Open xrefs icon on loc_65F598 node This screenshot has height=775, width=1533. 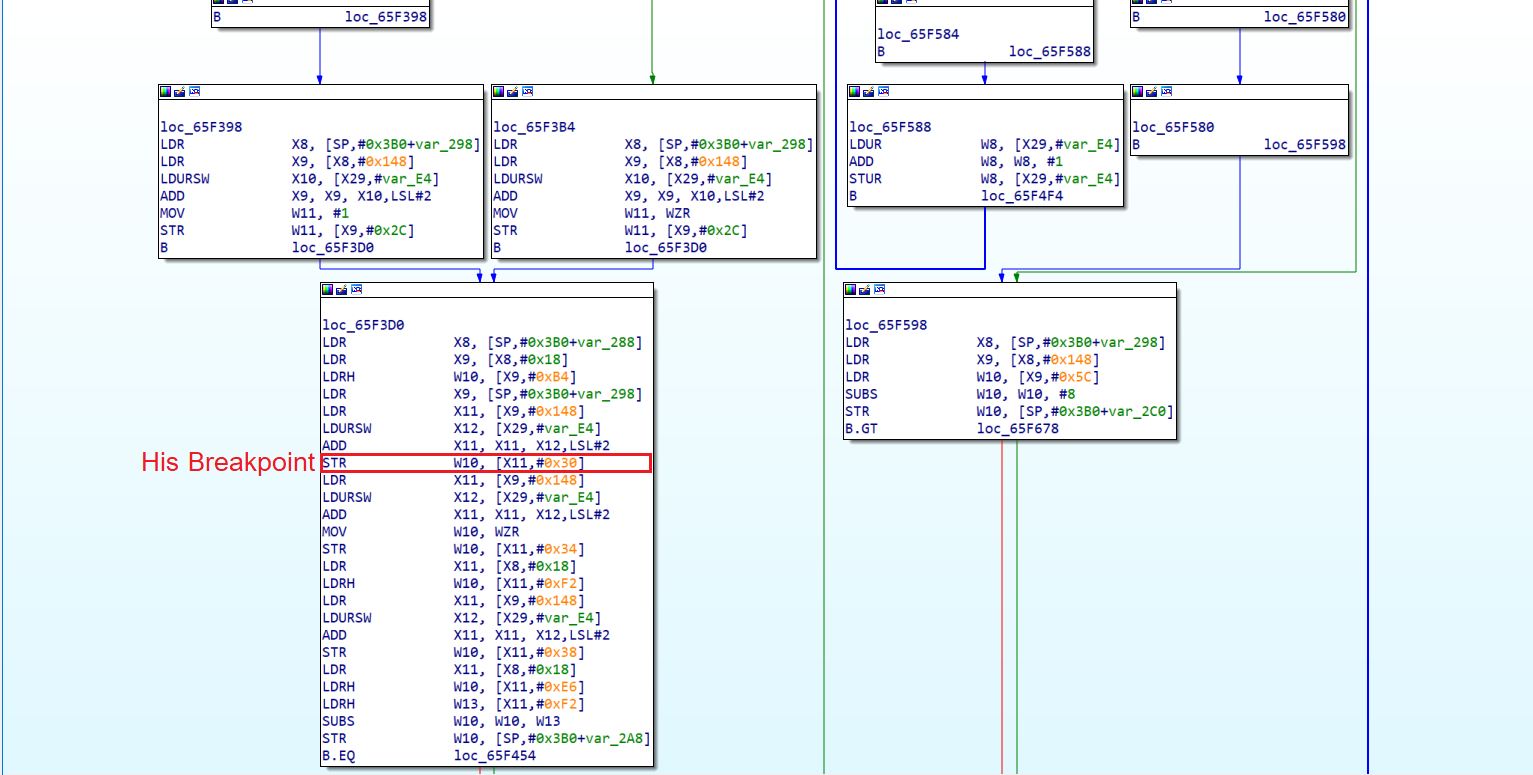click(x=879, y=289)
